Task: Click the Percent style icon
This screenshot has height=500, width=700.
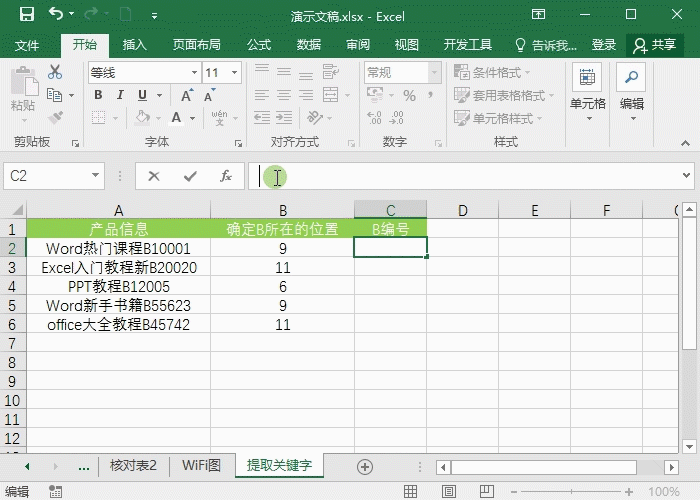Action: point(409,95)
